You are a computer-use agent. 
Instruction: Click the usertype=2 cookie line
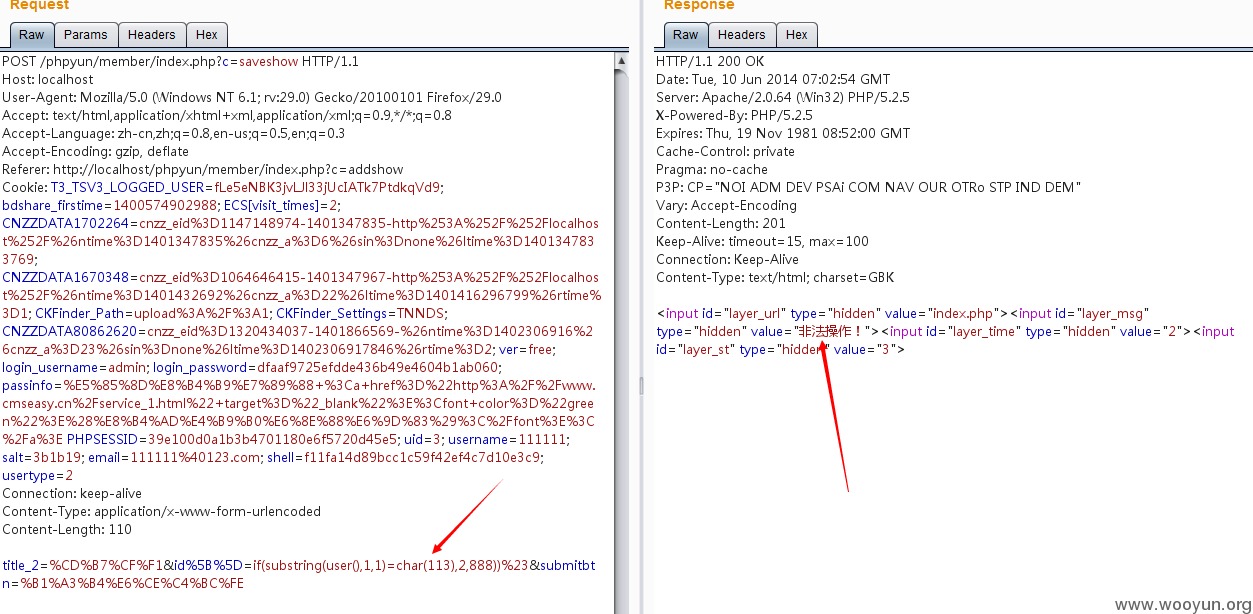click(38, 475)
